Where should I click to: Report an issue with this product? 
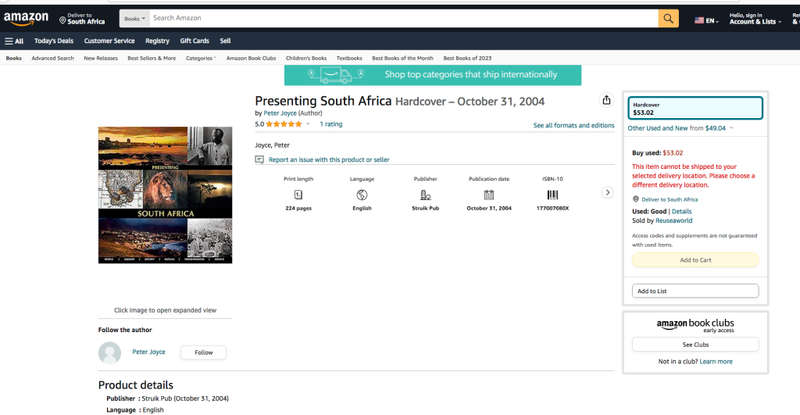coord(329,160)
